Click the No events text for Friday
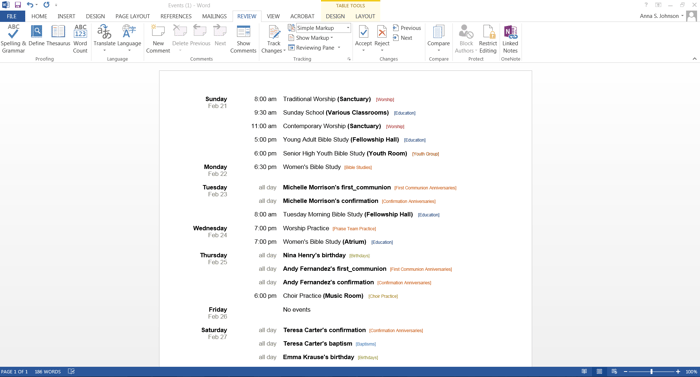Viewport: 700px width, 377px height. (x=296, y=310)
